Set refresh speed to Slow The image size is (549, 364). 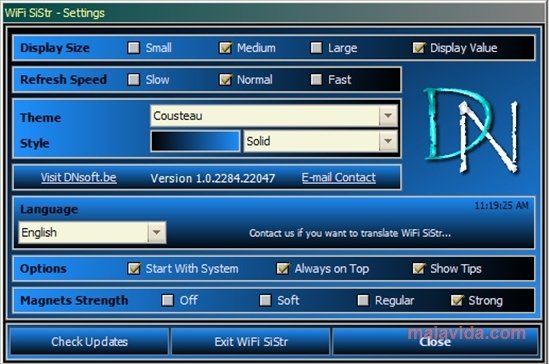click(x=134, y=79)
